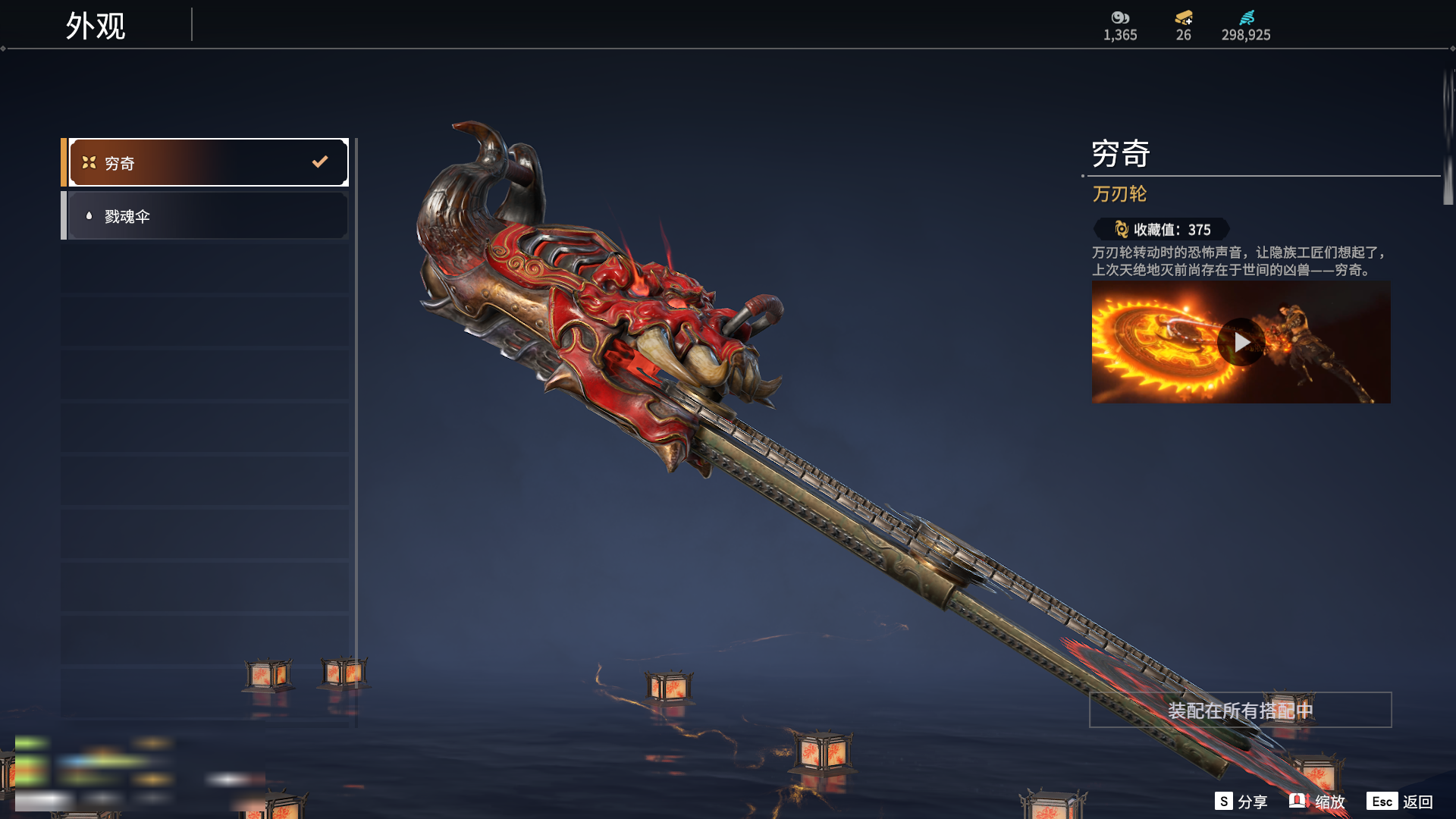Open the silver coin currency icon

pyautogui.click(x=1120, y=17)
